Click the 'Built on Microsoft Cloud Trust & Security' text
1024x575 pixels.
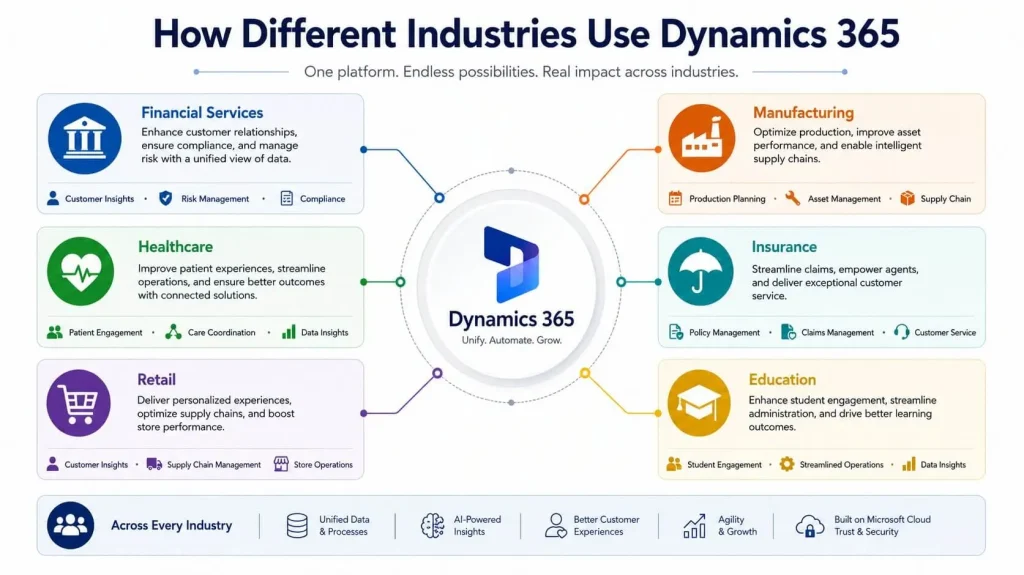point(882,525)
